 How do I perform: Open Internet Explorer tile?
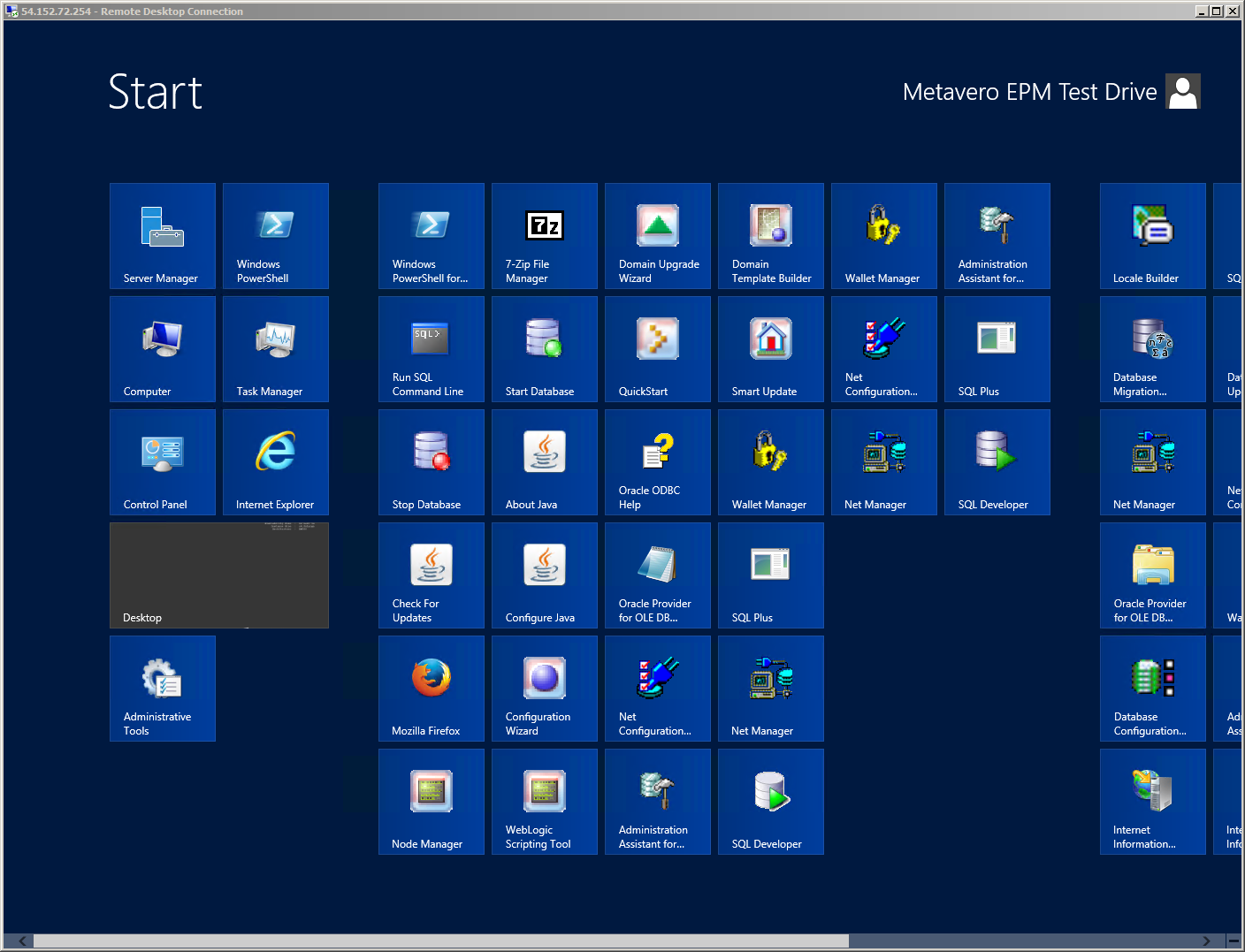coord(276,462)
